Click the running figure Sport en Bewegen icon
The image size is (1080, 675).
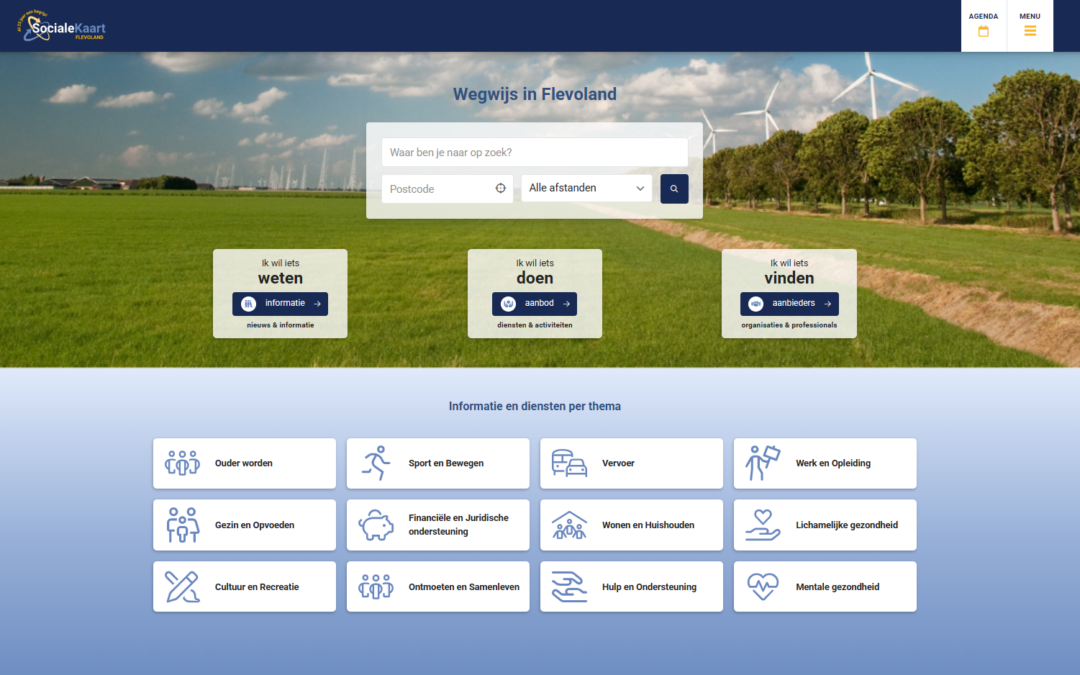click(376, 463)
